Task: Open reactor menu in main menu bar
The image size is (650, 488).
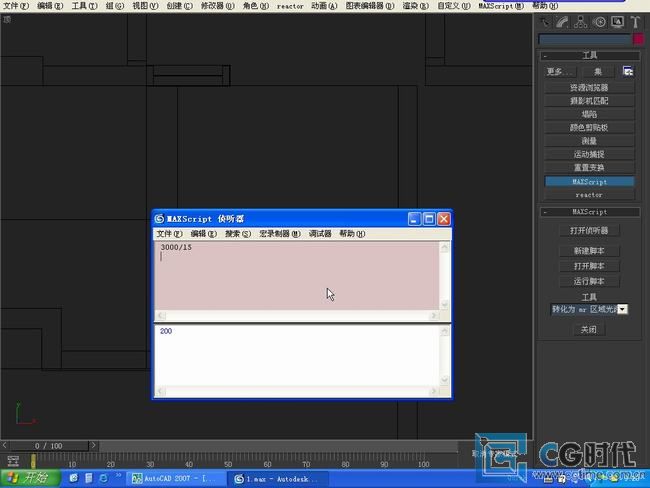Action: 290,6
